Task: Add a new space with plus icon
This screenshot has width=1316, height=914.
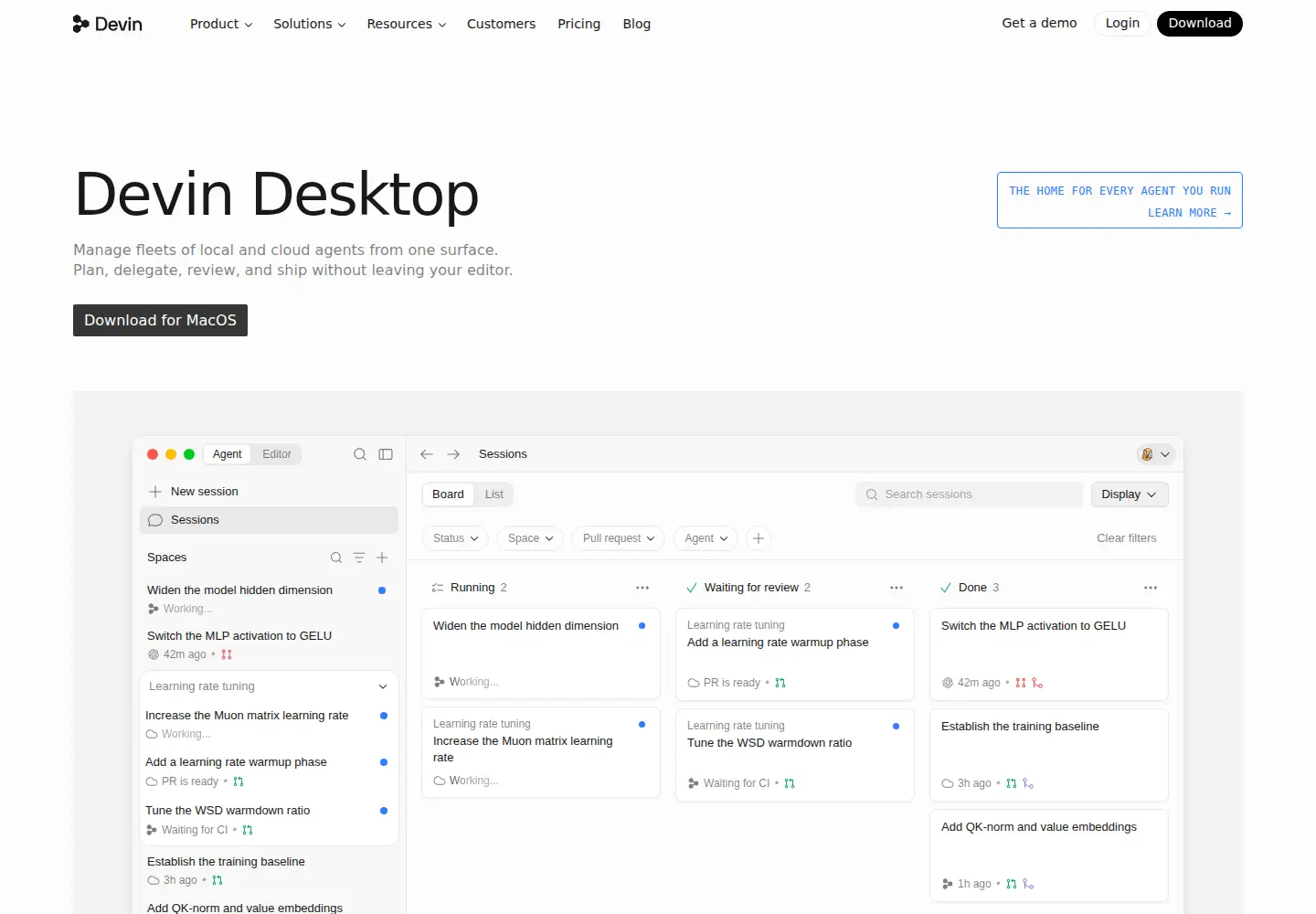Action: (382, 558)
